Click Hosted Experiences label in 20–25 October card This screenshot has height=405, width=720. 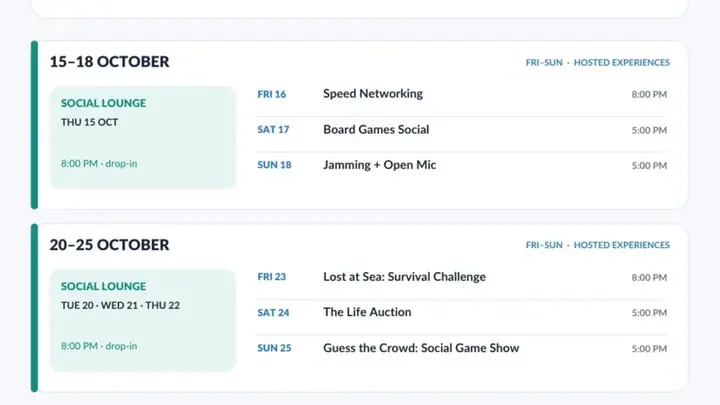click(622, 245)
